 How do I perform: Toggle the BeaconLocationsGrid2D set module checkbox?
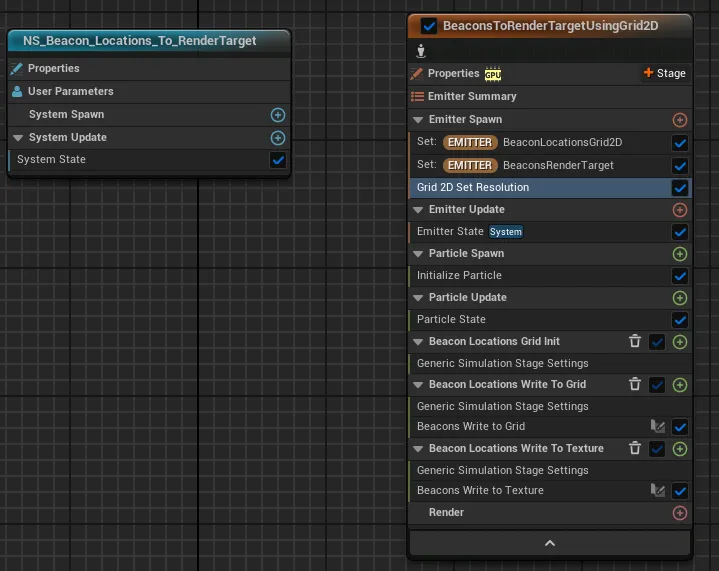click(680, 143)
